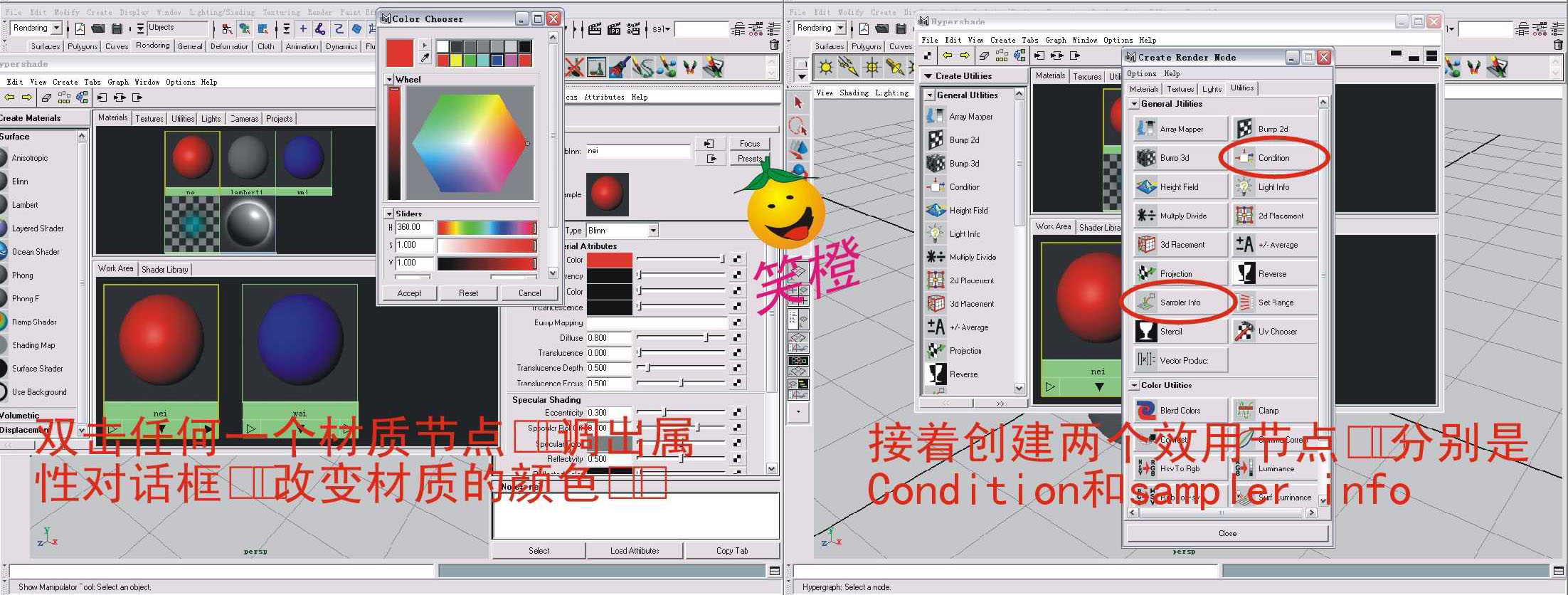Collapse the Wheel section in Color Chooser

pyautogui.click(x=389, y=80)
